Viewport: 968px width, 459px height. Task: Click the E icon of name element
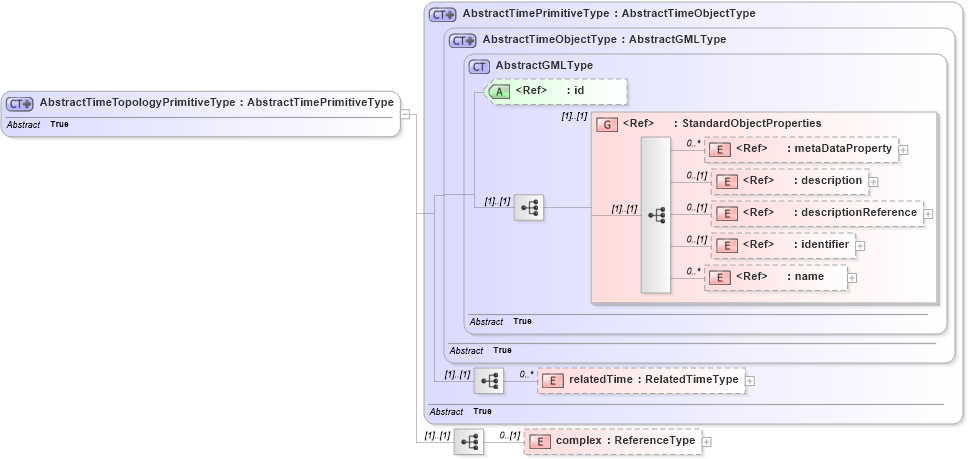(720, 278)
